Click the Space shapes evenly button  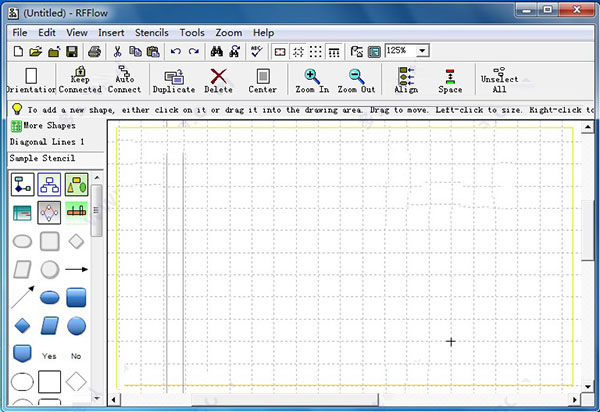pos(450,81)
